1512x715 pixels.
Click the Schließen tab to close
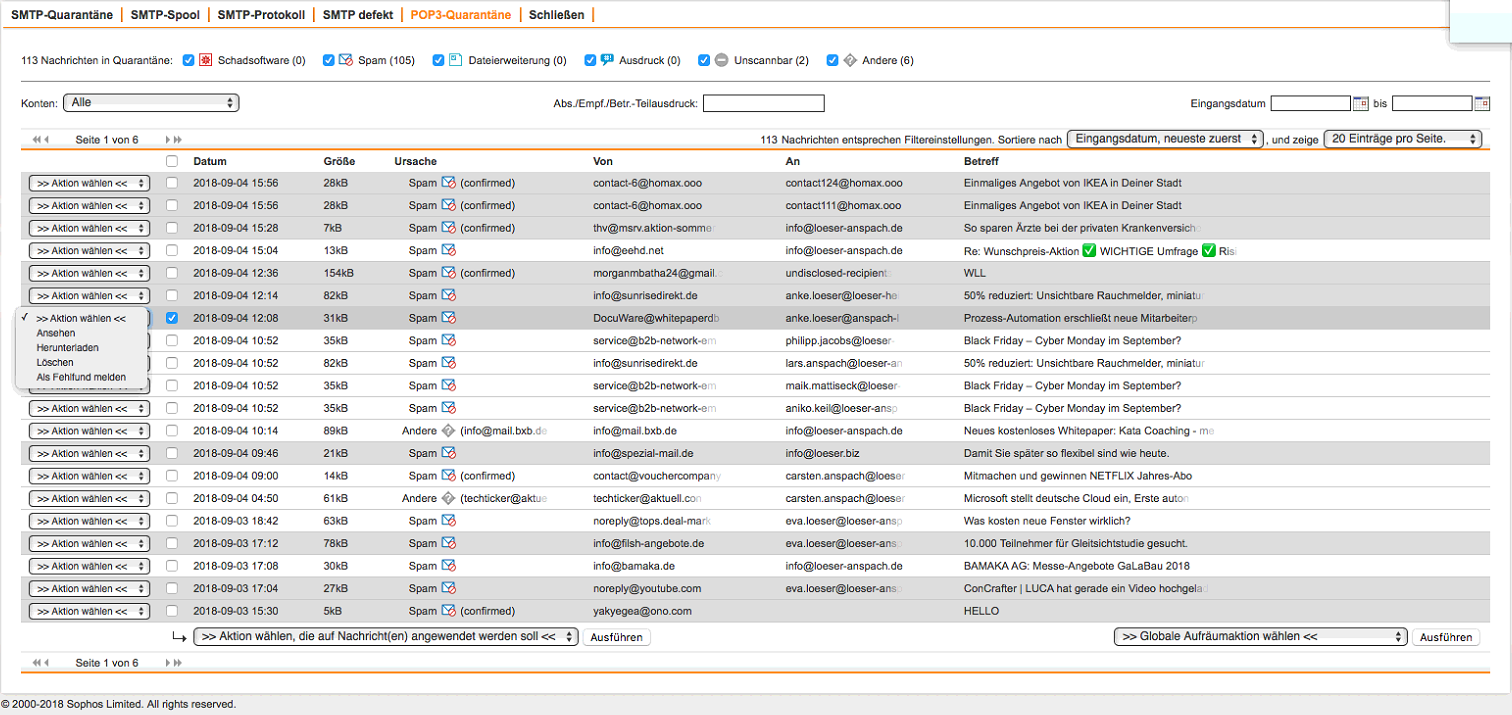[557, 15]
